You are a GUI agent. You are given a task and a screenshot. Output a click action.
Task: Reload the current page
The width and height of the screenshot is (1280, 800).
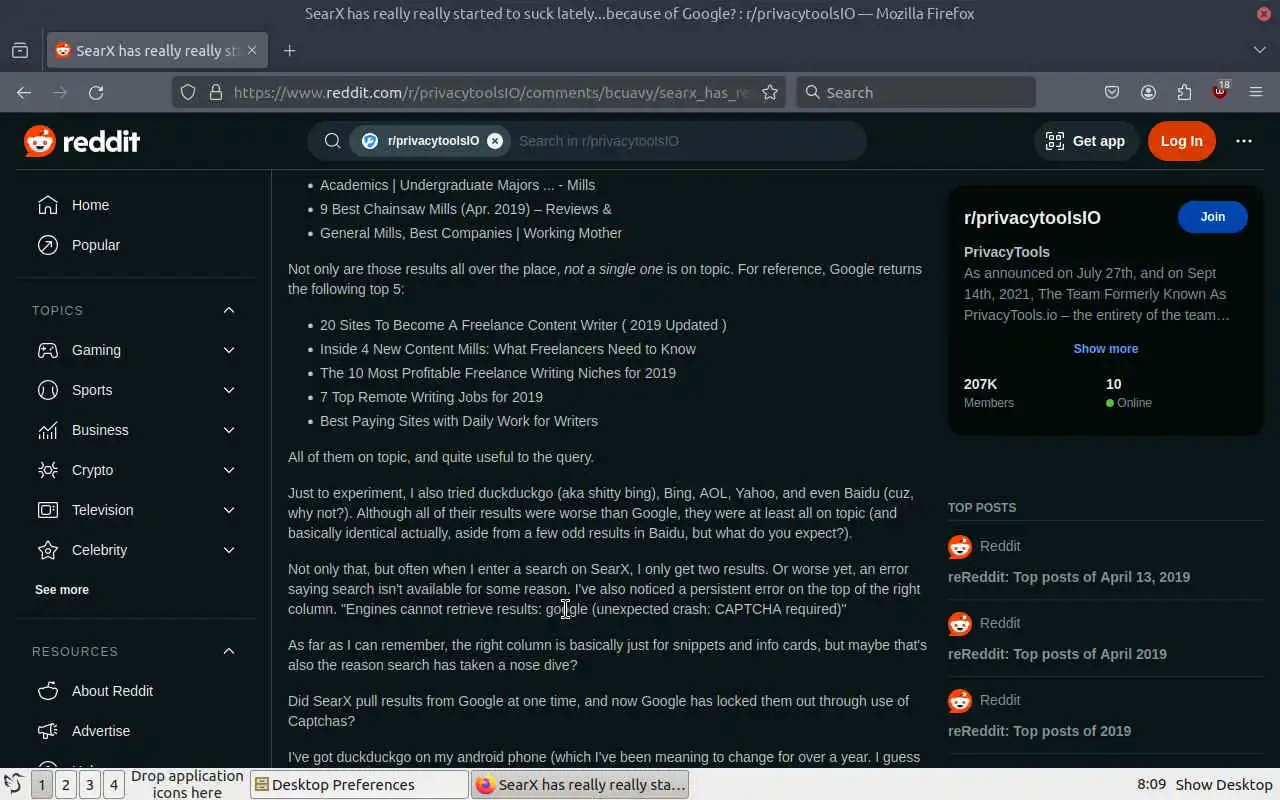96,92
